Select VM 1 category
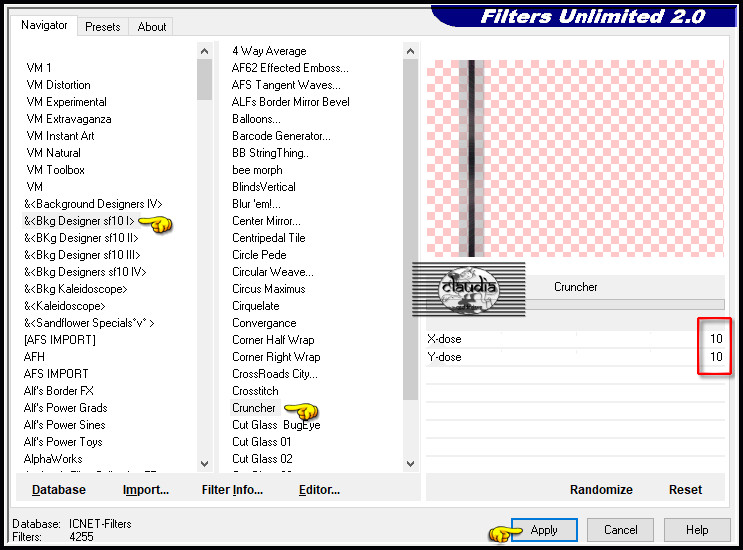The width and height of the screenshot is (743, 550). click(39, 68)
